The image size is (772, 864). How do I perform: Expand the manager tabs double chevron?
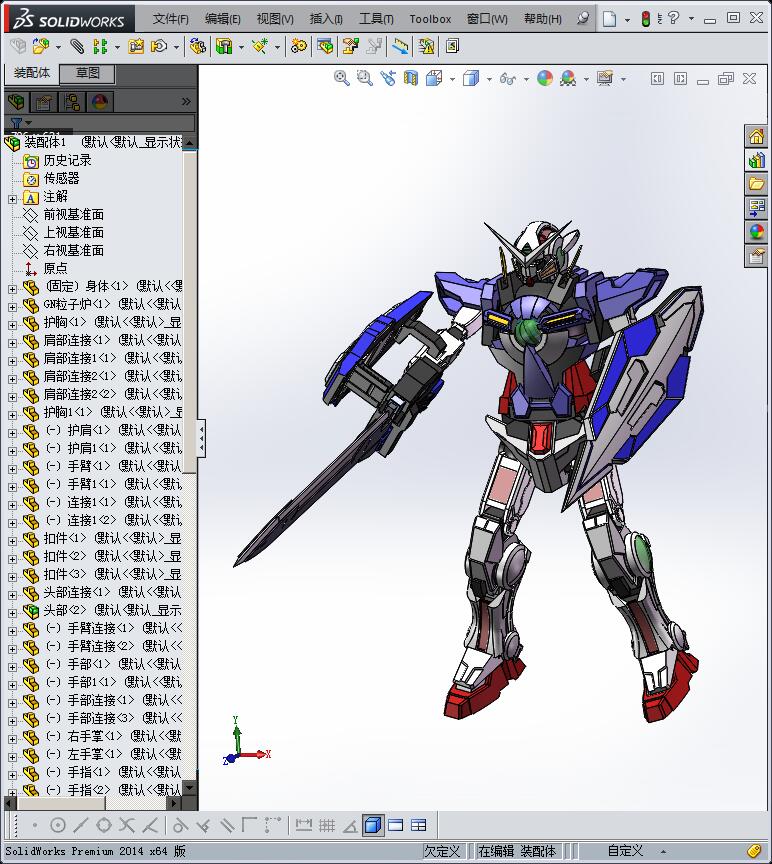tap(186, 101)
